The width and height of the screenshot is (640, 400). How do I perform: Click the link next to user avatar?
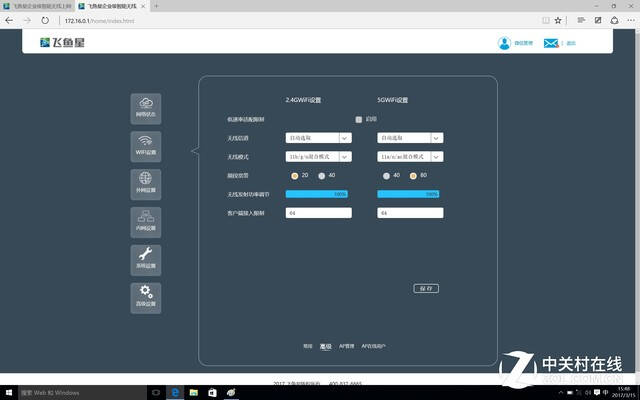pyautogui.click(x=523, y=43)
